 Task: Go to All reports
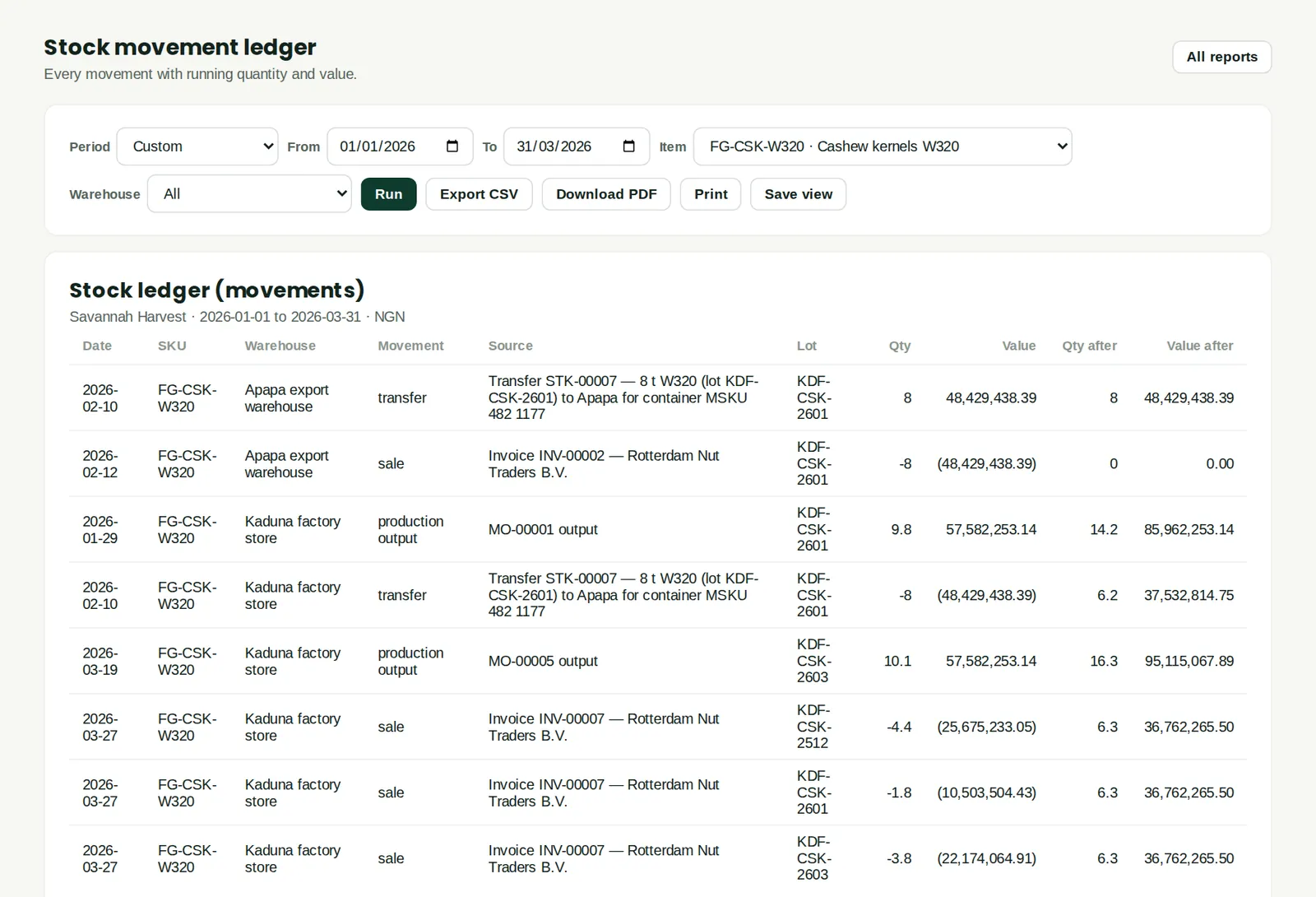(1221, 57)
